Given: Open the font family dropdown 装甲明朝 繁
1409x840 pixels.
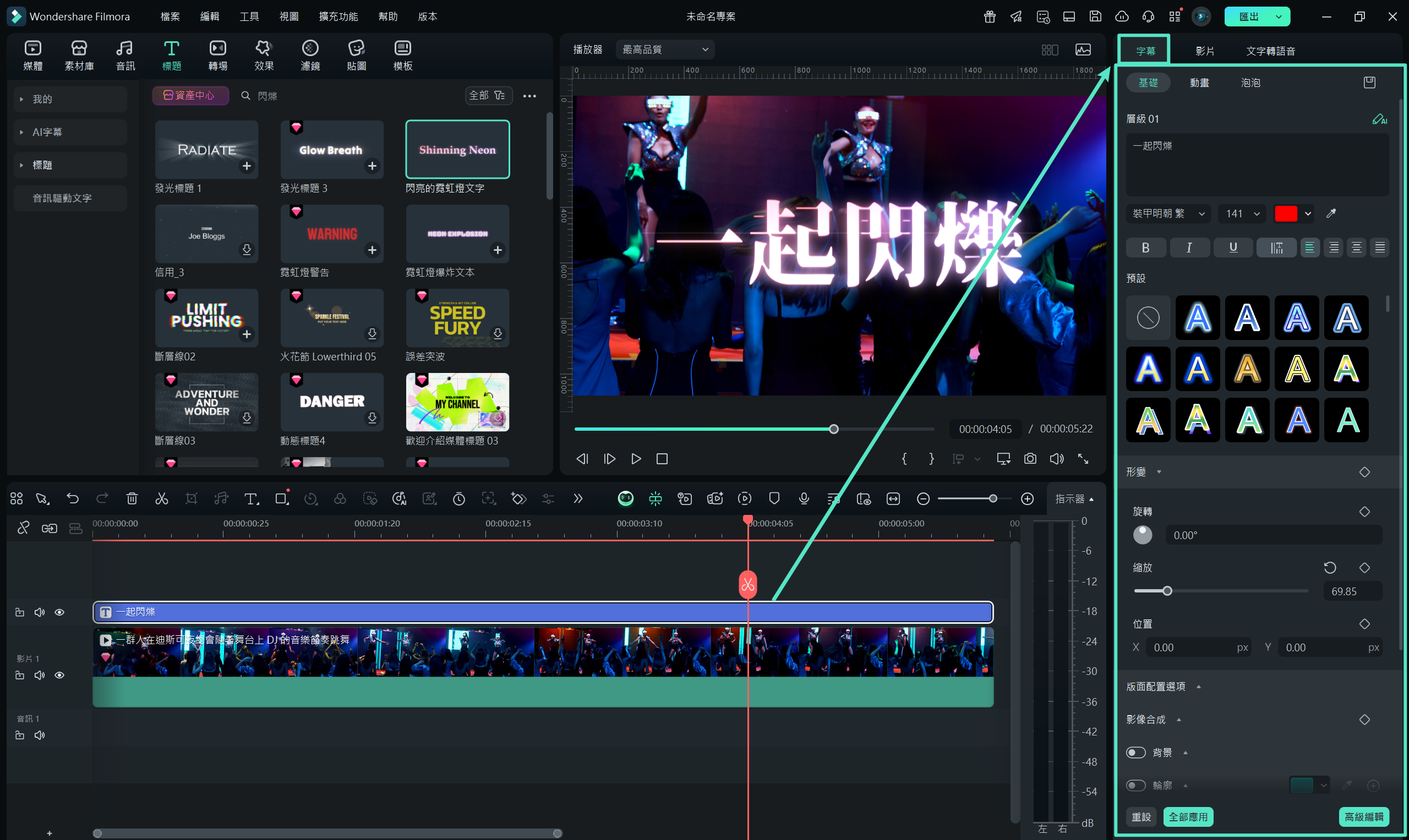Looking at the screenshot, I should pyautogui.click(x=1168, y=213).
